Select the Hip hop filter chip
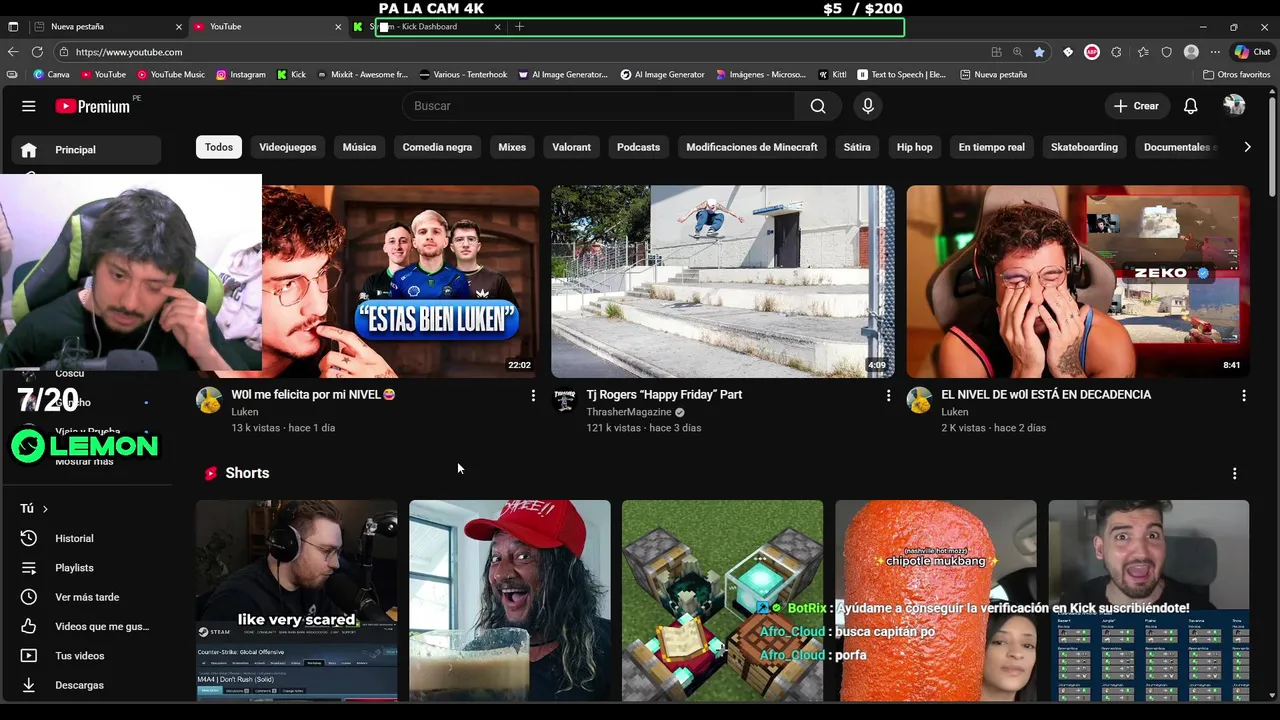The image size is (1280, 720). (914, 147)
